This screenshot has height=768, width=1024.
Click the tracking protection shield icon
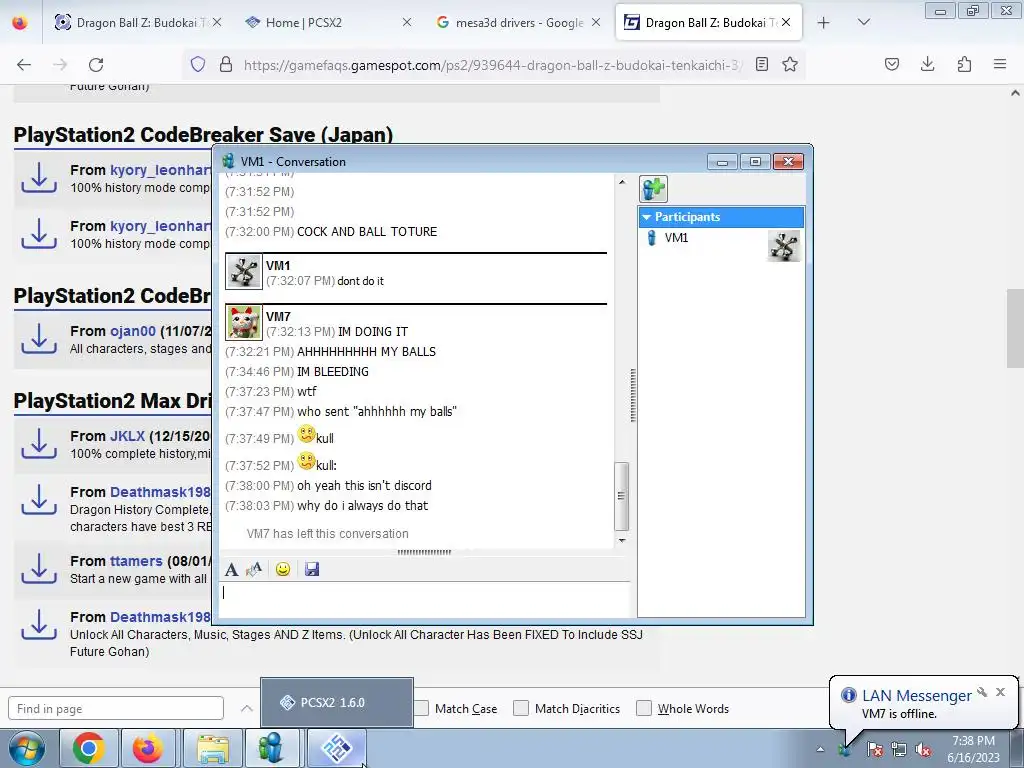198,64
